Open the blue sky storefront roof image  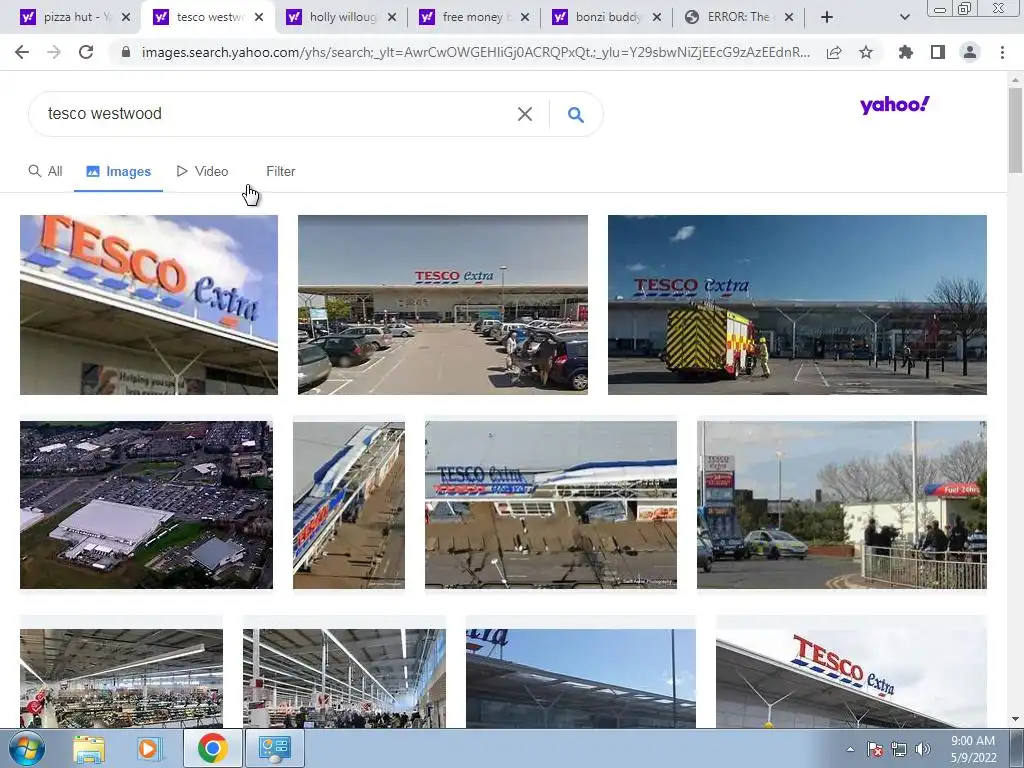coord(581,678)
